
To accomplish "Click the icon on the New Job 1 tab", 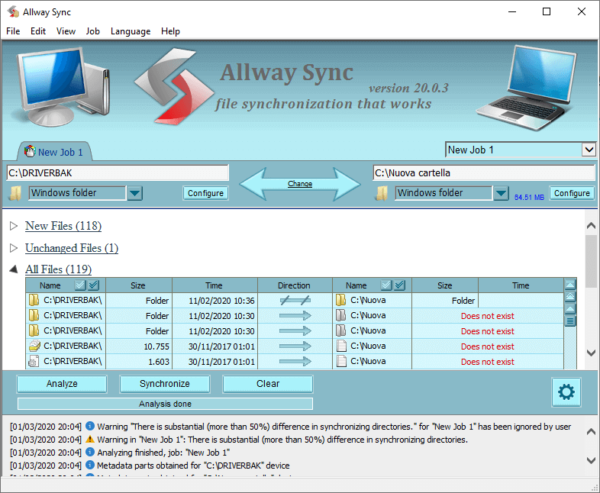I will click(x=29, y=152).
